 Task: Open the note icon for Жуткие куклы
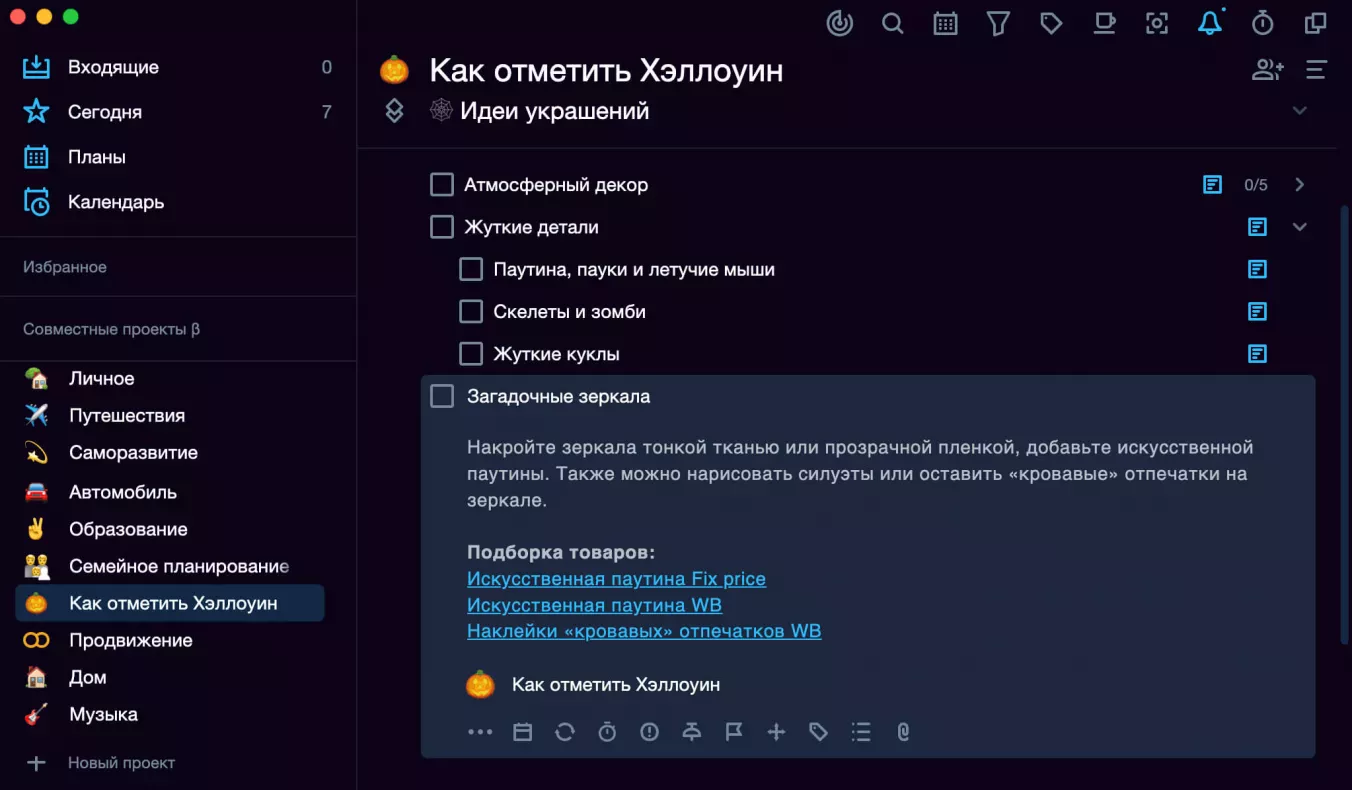1258,353
